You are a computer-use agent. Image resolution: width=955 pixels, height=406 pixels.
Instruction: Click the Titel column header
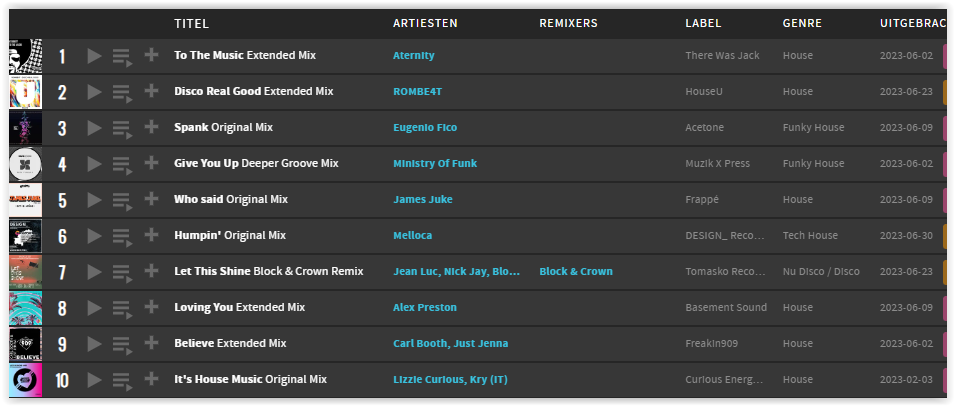click(191, 24)
